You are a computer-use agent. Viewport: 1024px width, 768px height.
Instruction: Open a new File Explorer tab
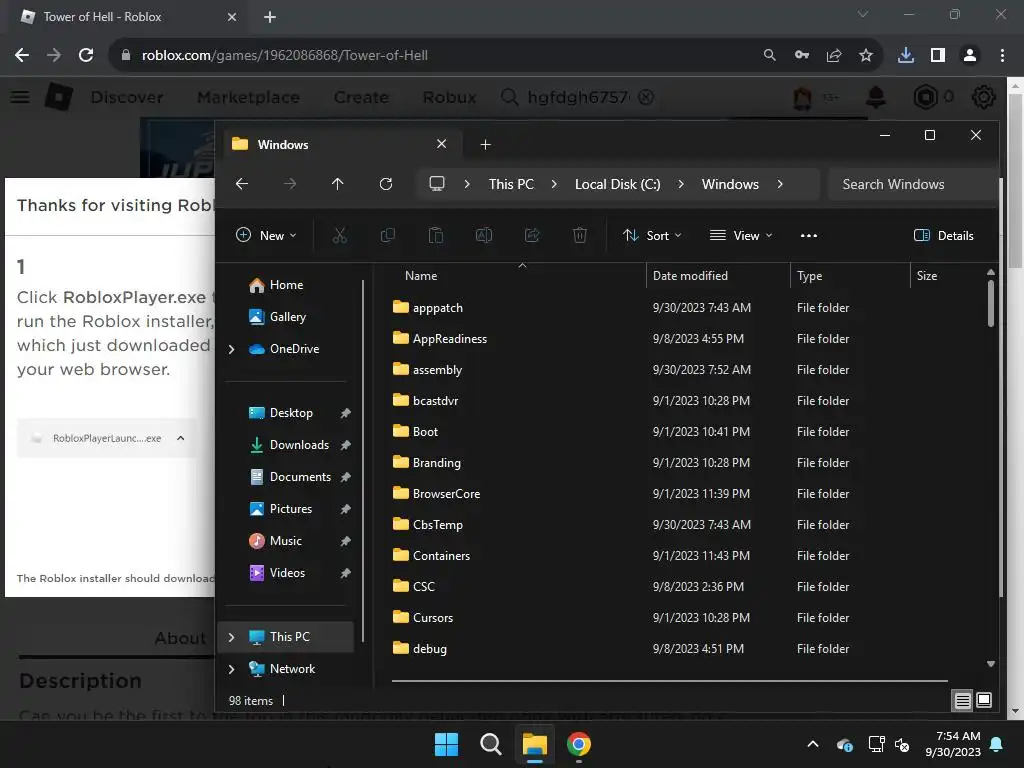click(x=485, y=144)
